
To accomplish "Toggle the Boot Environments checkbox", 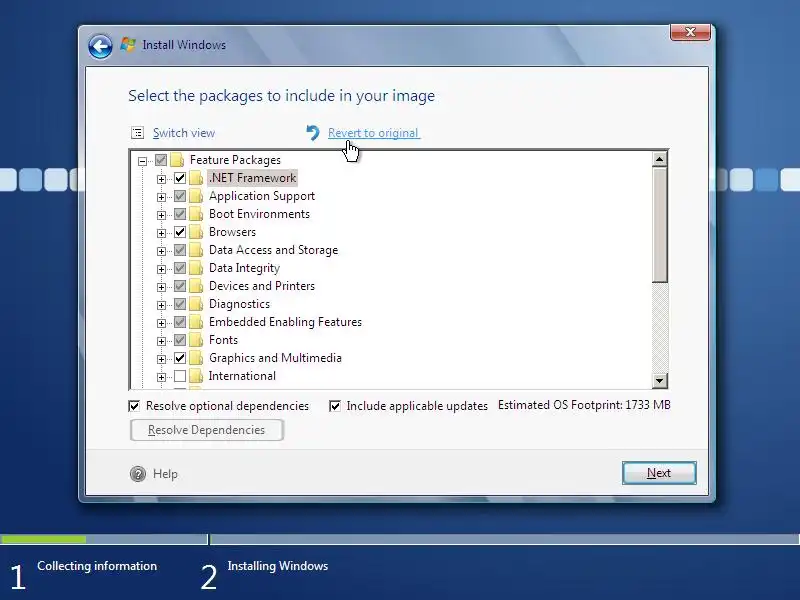I will pyautogui.click(x=180, y=214).
